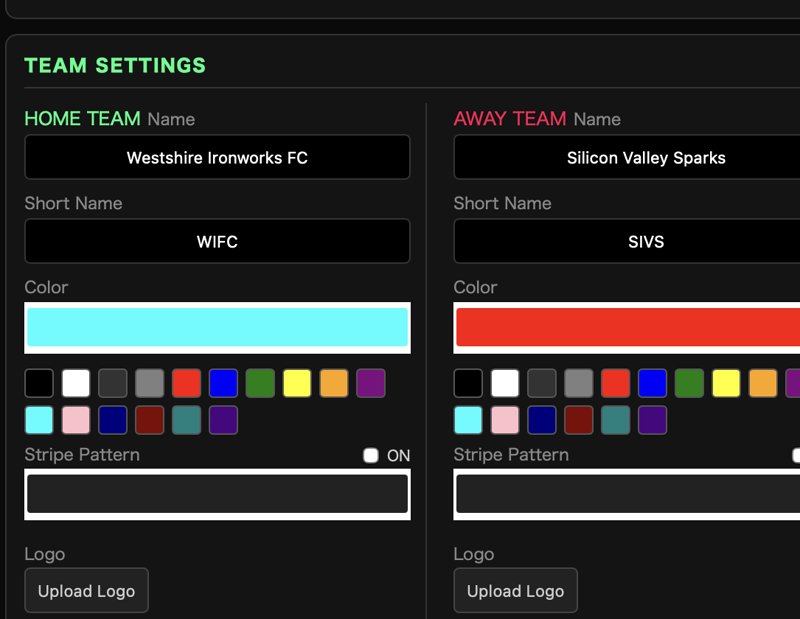Open the away team red color picker bar

coord(627,328)
